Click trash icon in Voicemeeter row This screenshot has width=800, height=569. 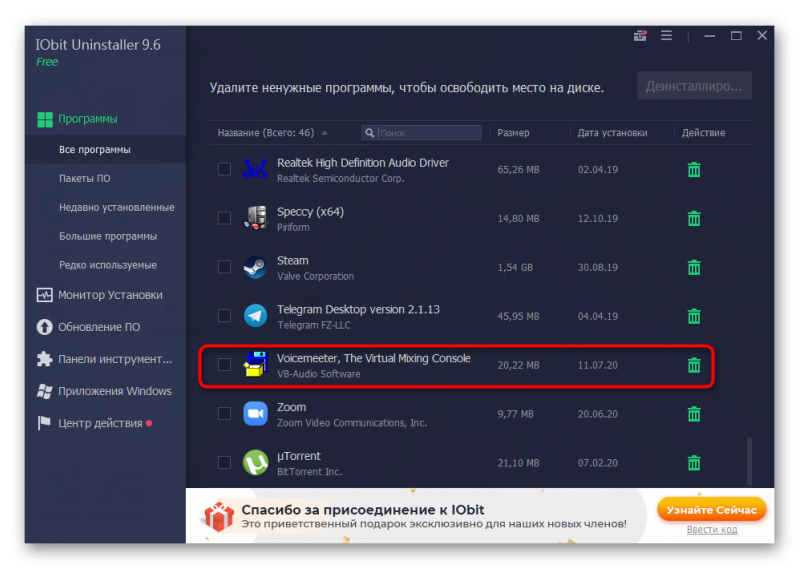click(x=694, y=365)
